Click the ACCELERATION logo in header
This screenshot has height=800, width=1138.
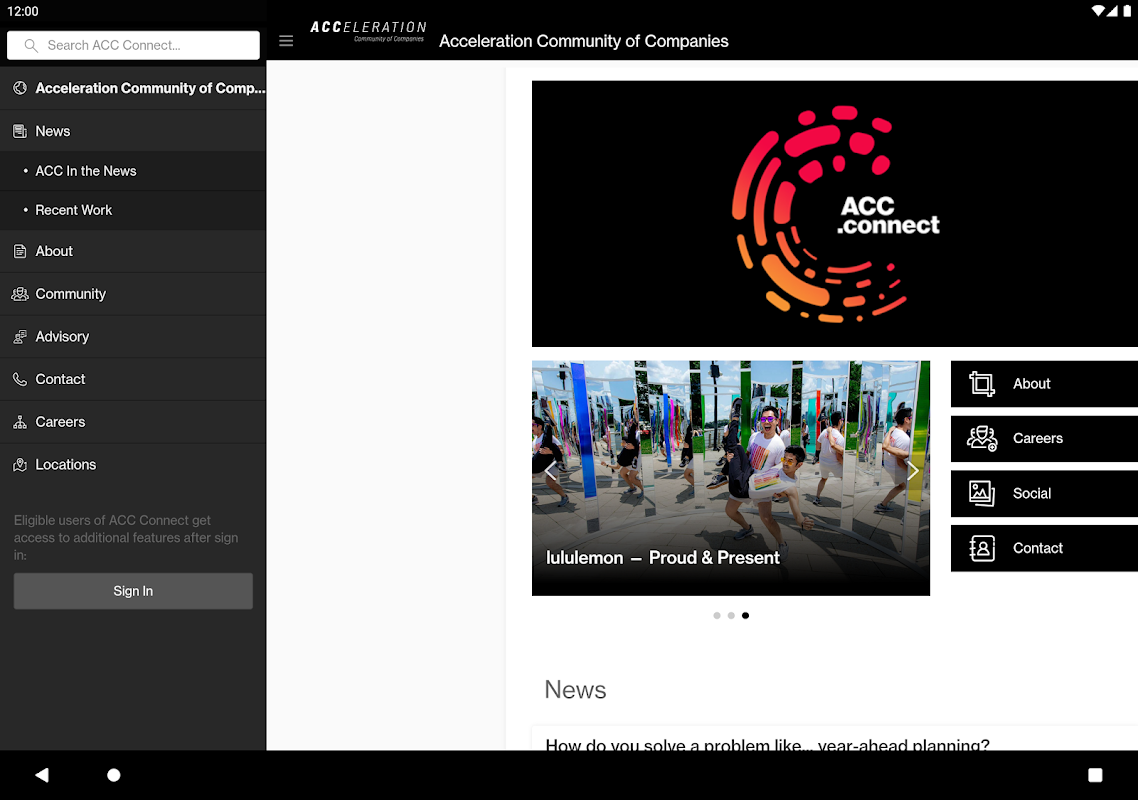368,31
